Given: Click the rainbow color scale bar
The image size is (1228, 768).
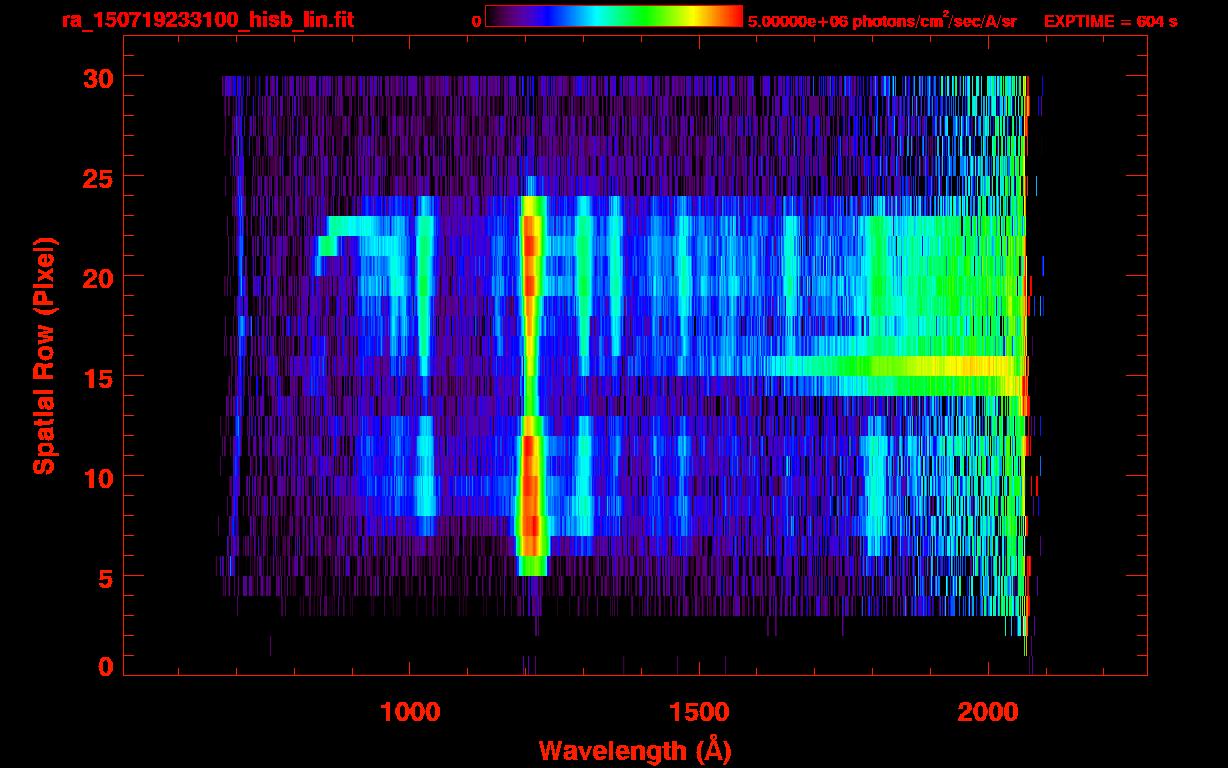Looking at the screenshot, I should click(614, 16).
